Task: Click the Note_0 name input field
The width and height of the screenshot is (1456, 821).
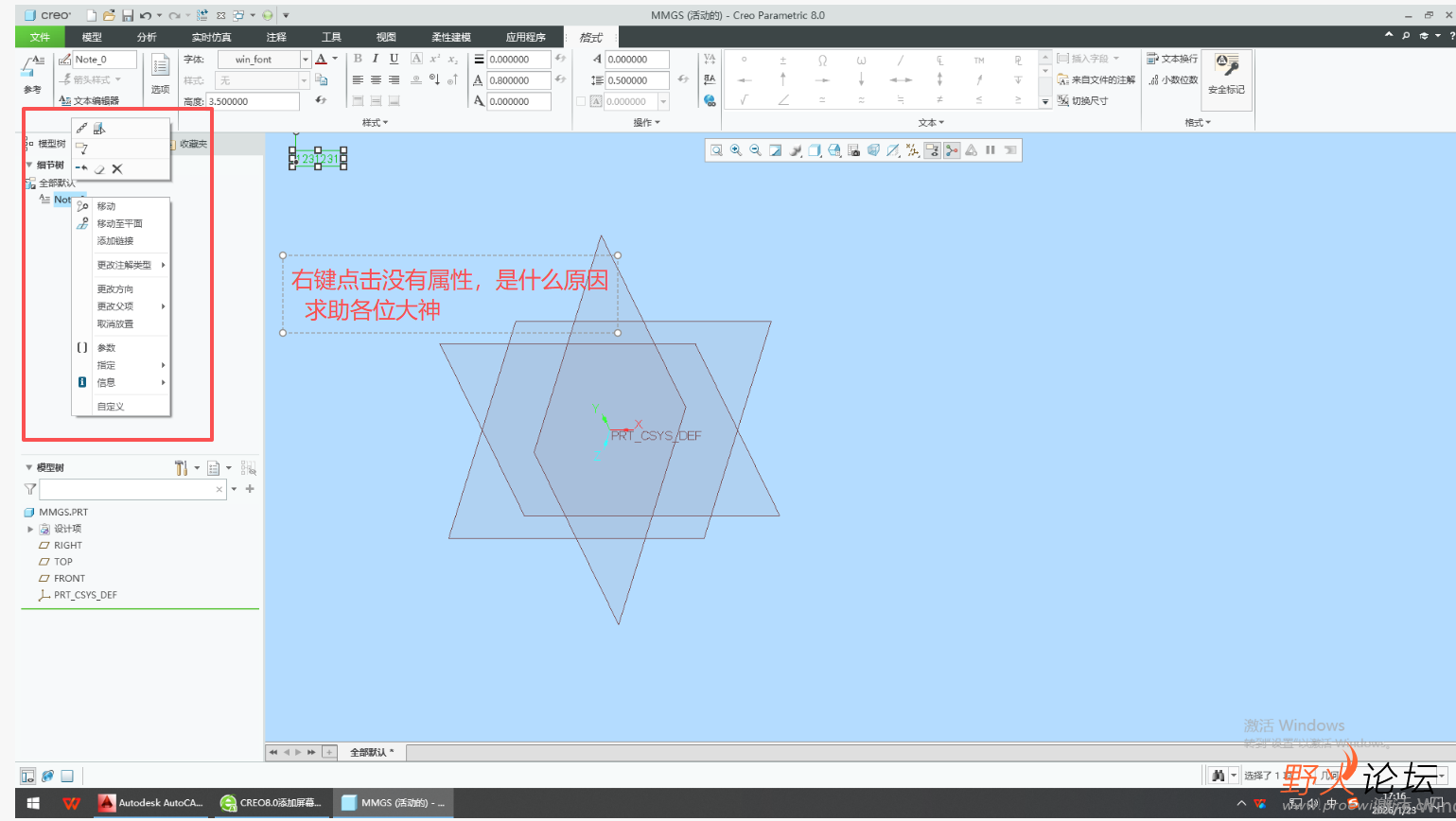Action: [x=104, y=60]
